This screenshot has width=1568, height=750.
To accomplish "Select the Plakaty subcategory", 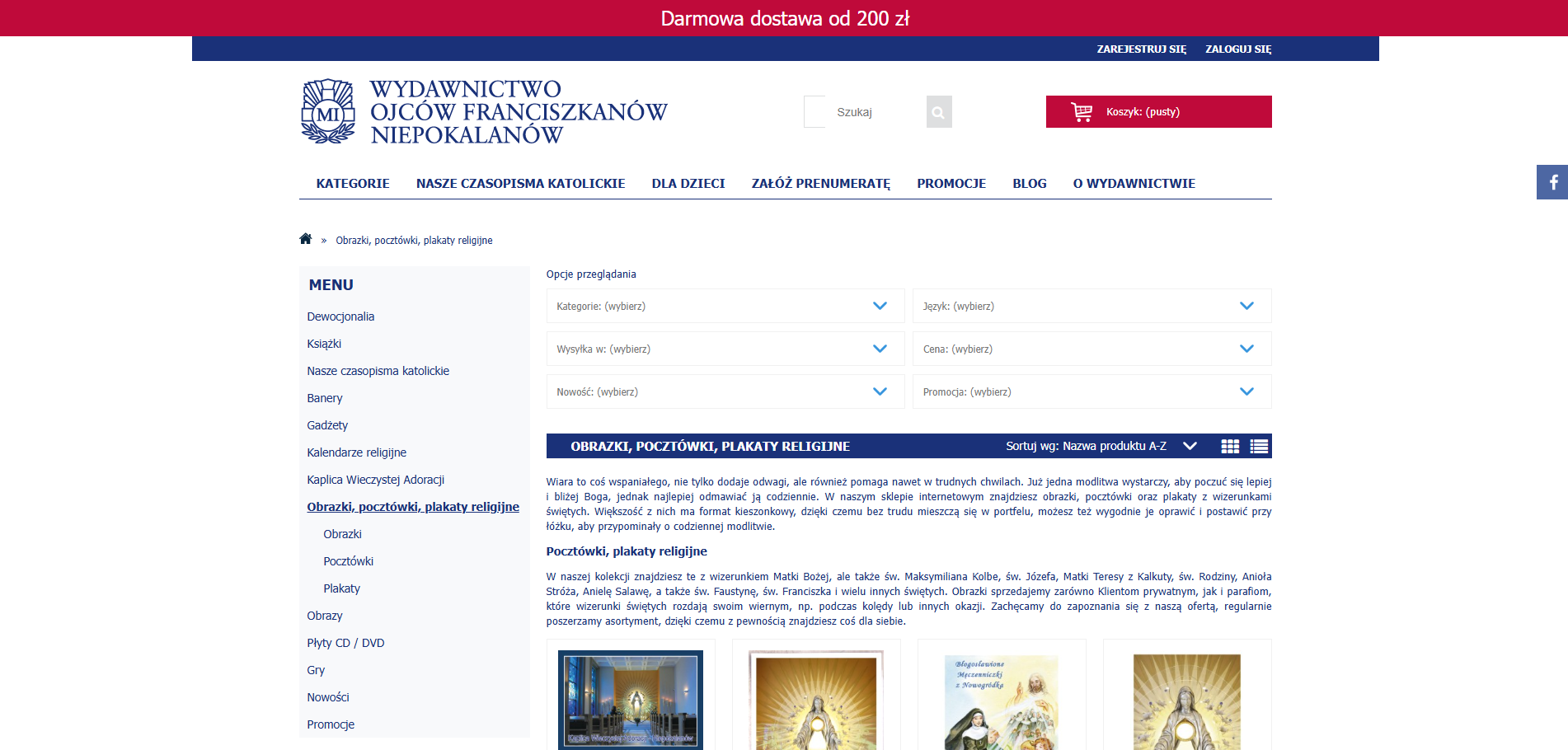I will (341, 588).
